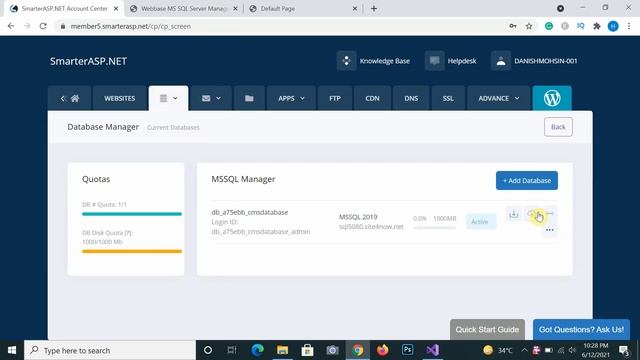Screen dimensions: 640x360
Task: Show hidden system tray icons
Action: click(x=524, y=350)
